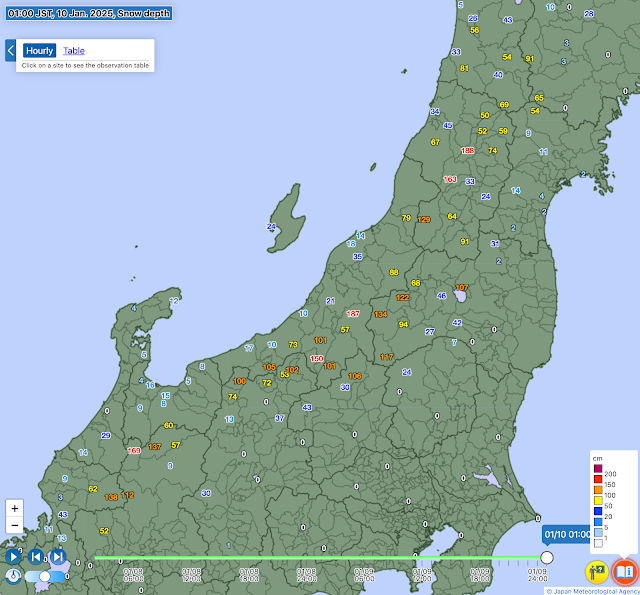Select the Hourly tab
This screenshot has height=595, width=640.
click(x=40, y=50)
